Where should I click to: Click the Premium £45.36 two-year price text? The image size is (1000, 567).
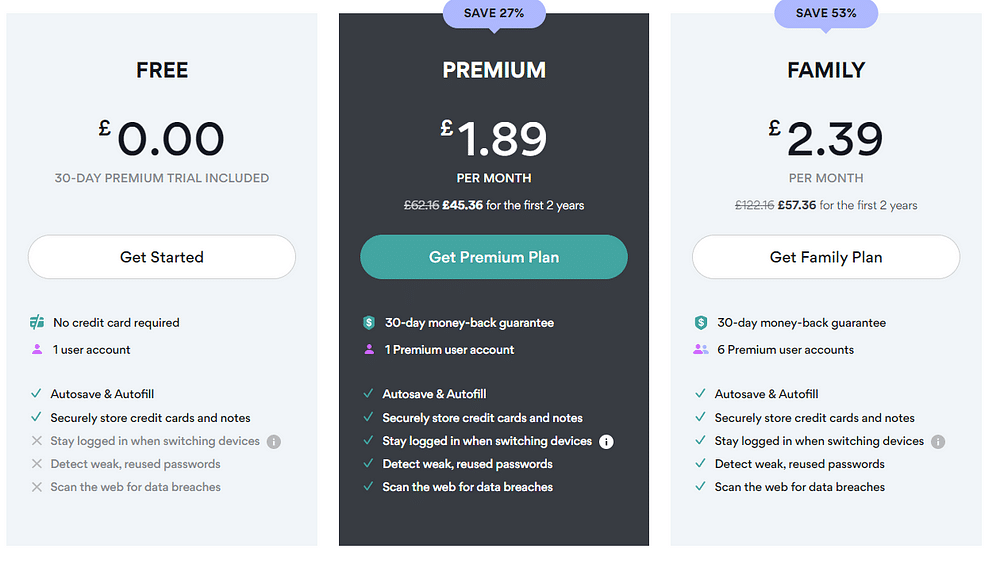463,205
